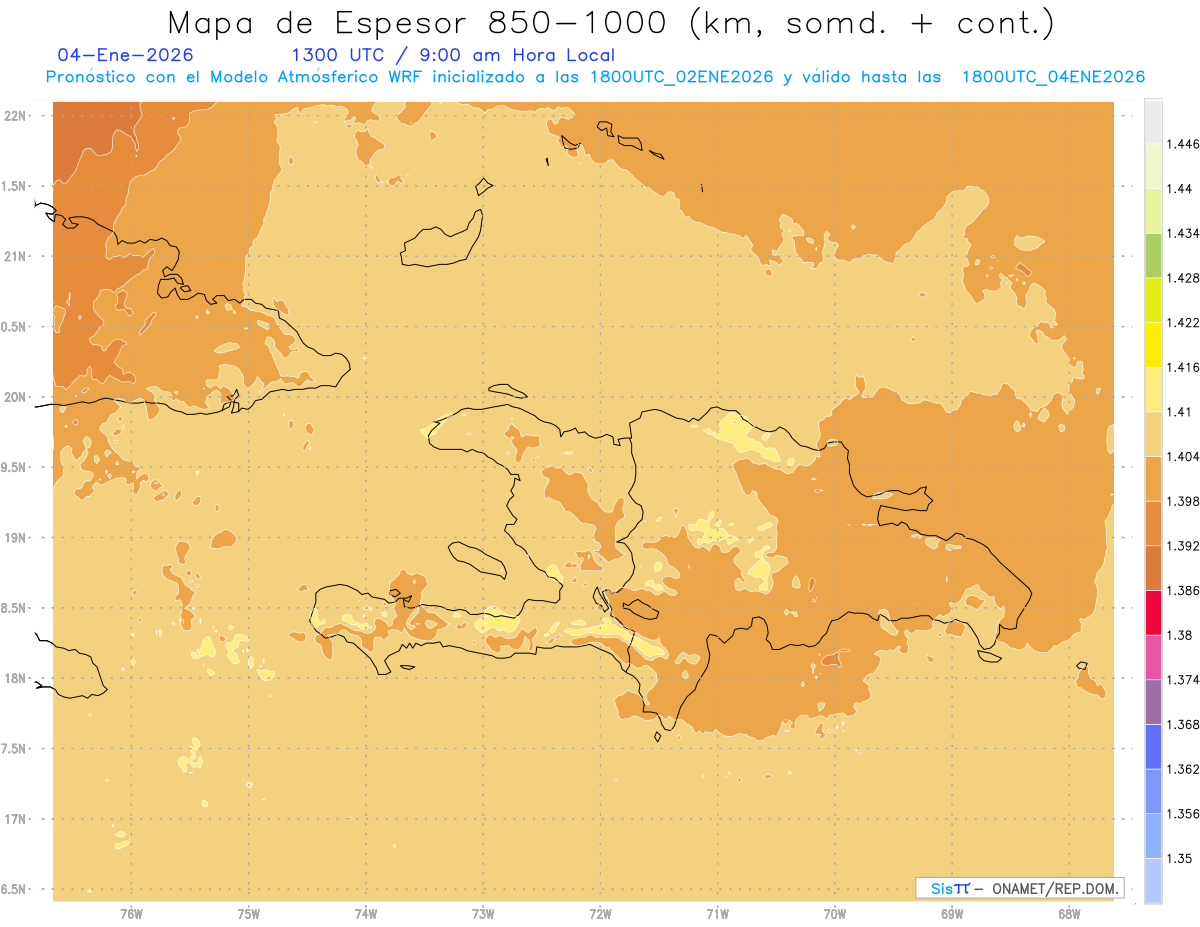Click the colorbar value label '1.362'
This screenshot has width=1200, height=927.
coord(1183,769)
